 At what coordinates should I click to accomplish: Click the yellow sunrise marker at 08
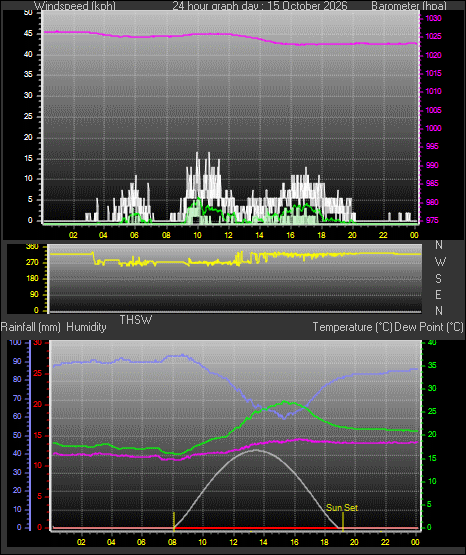tap(174, 521)
